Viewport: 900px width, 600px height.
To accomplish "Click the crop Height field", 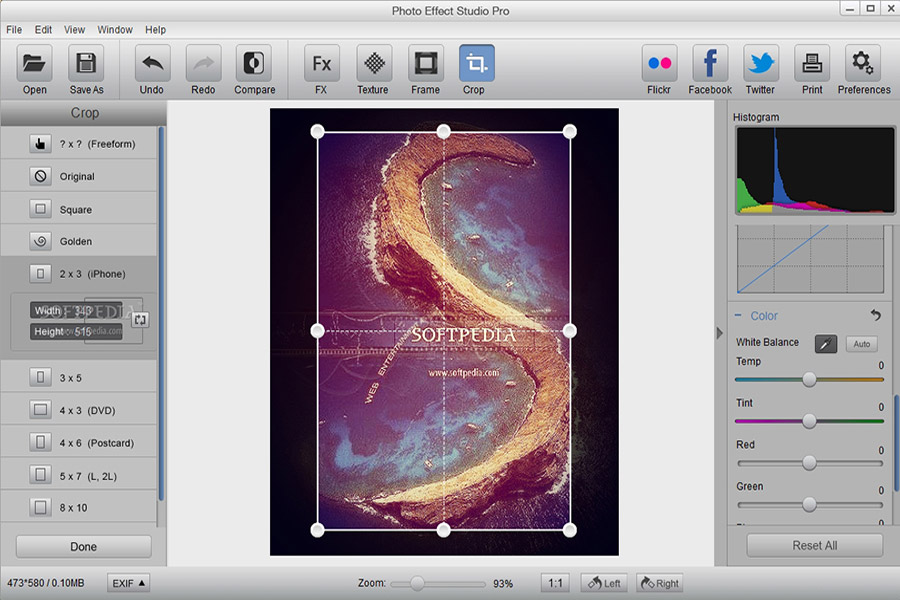I will (76, 331).
